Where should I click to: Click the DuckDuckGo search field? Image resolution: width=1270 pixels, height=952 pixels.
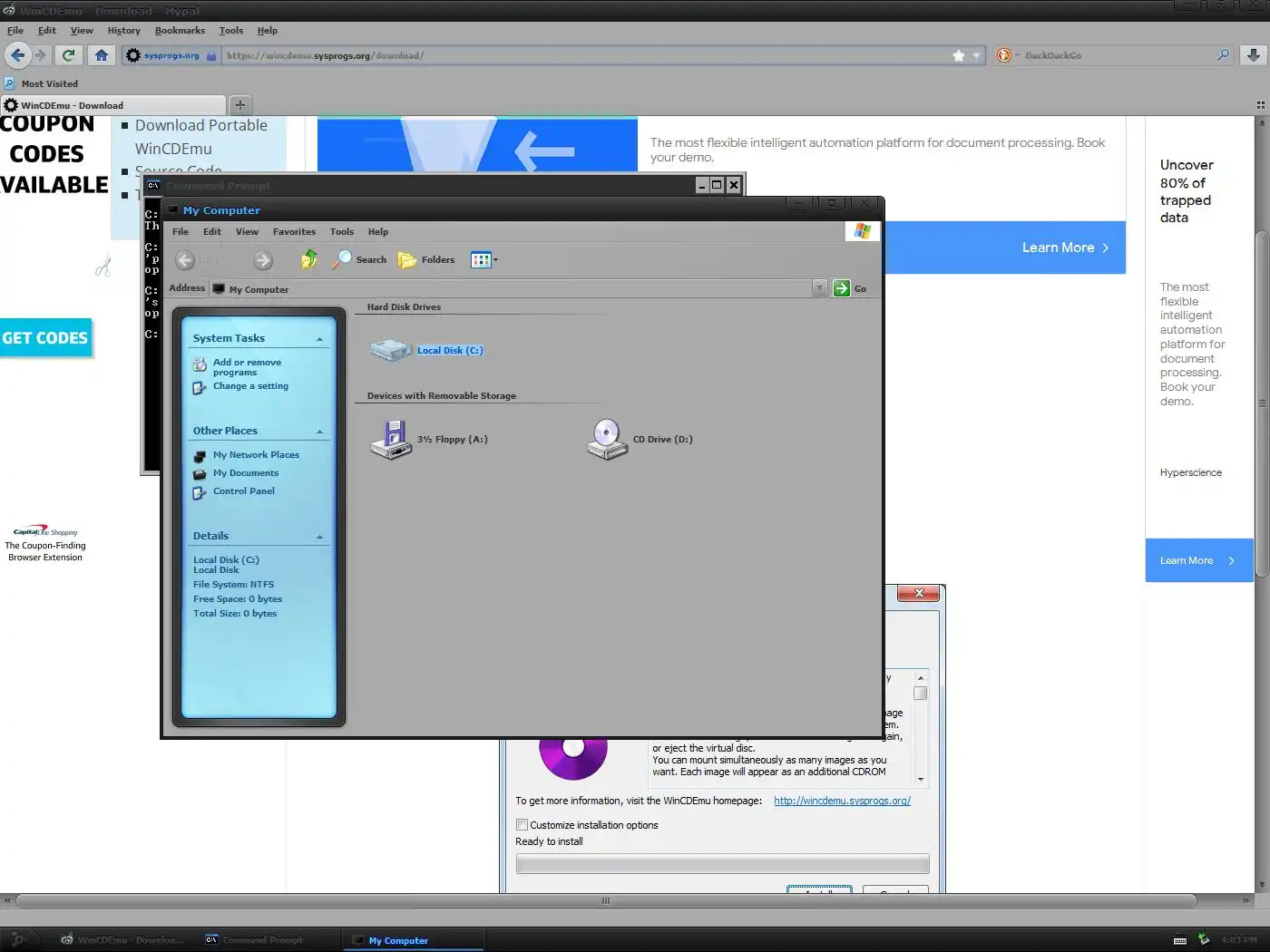click(x=1118, y=55)
